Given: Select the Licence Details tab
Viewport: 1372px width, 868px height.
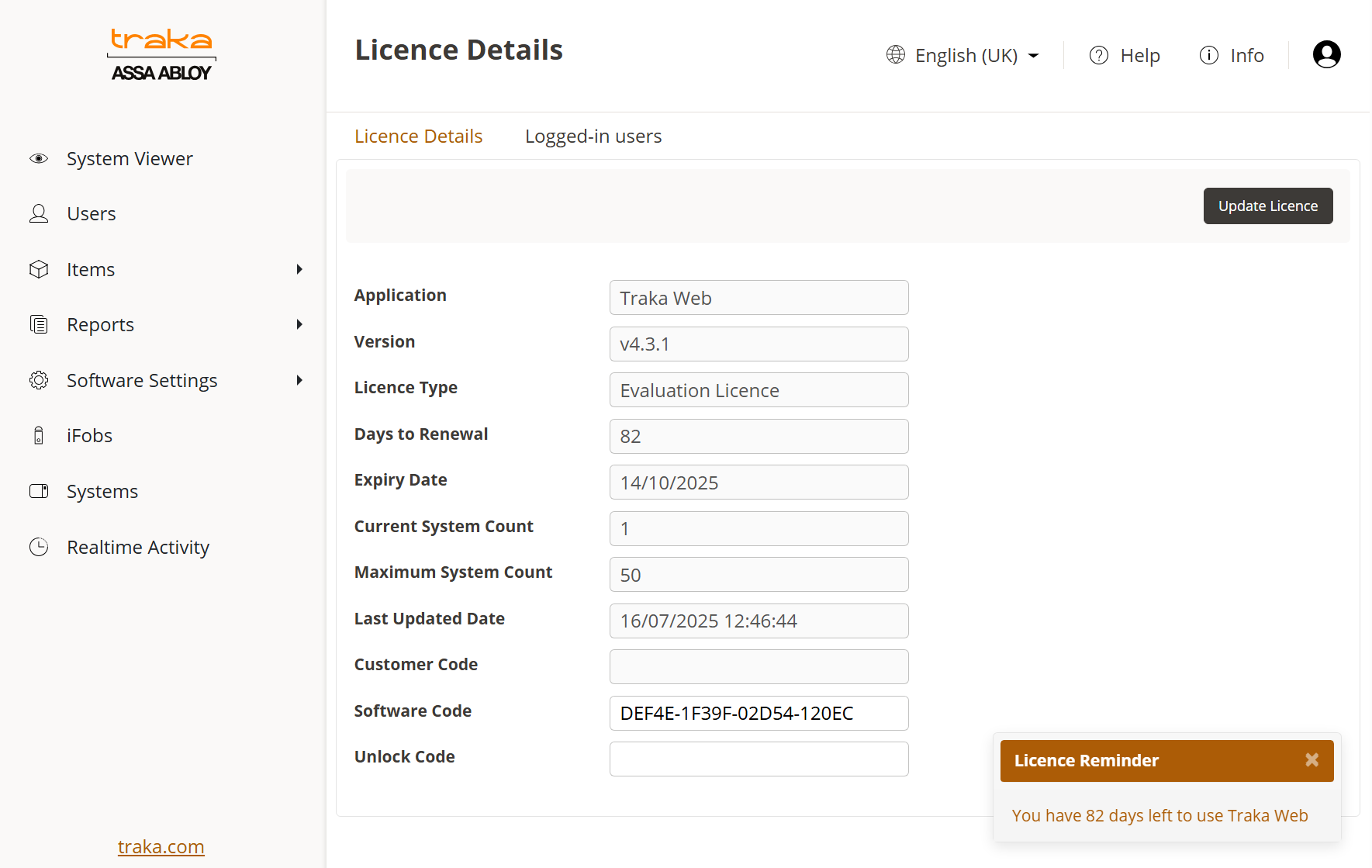Looking at the screenshot, I should (x=418, y=137).
